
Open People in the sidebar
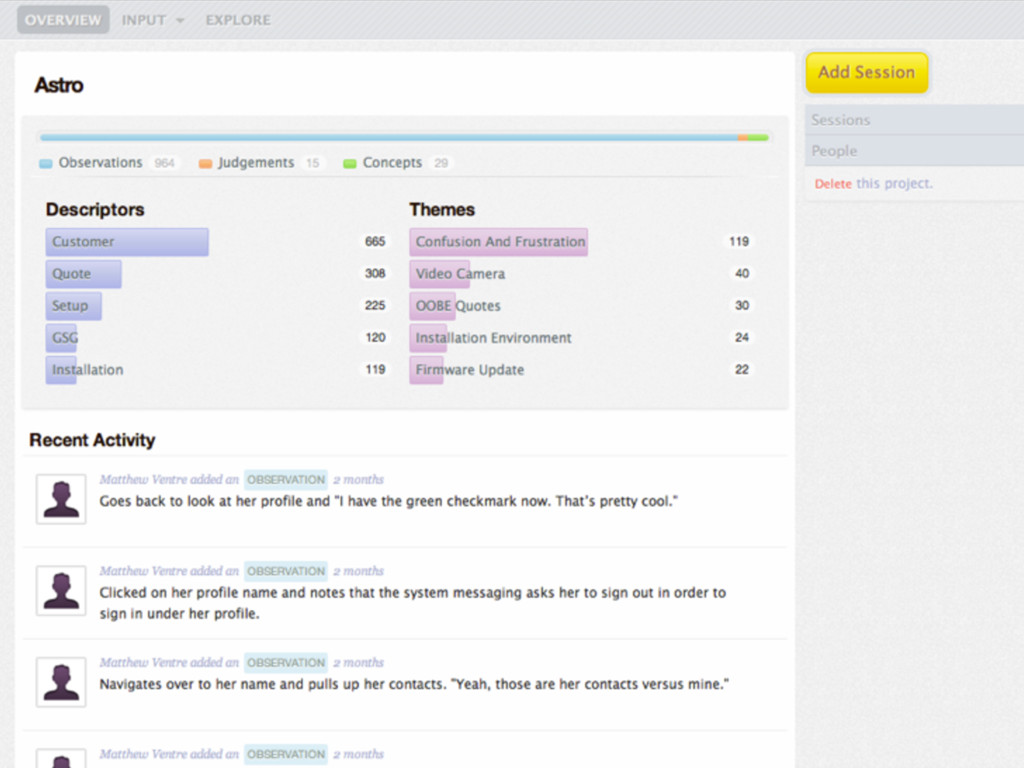914,150
